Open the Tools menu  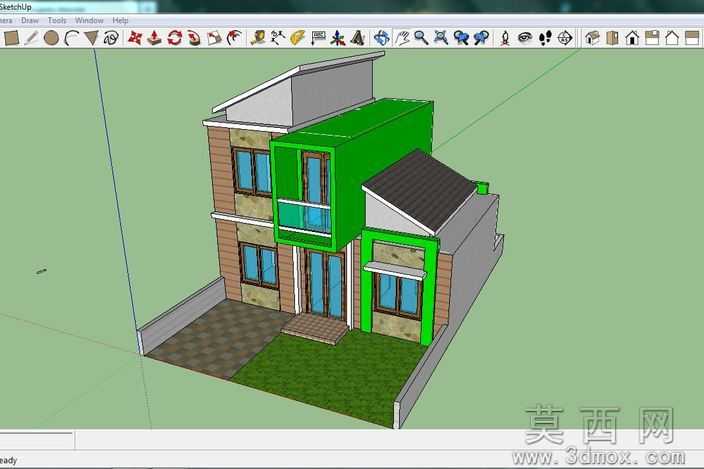click(x=57, y=21)
